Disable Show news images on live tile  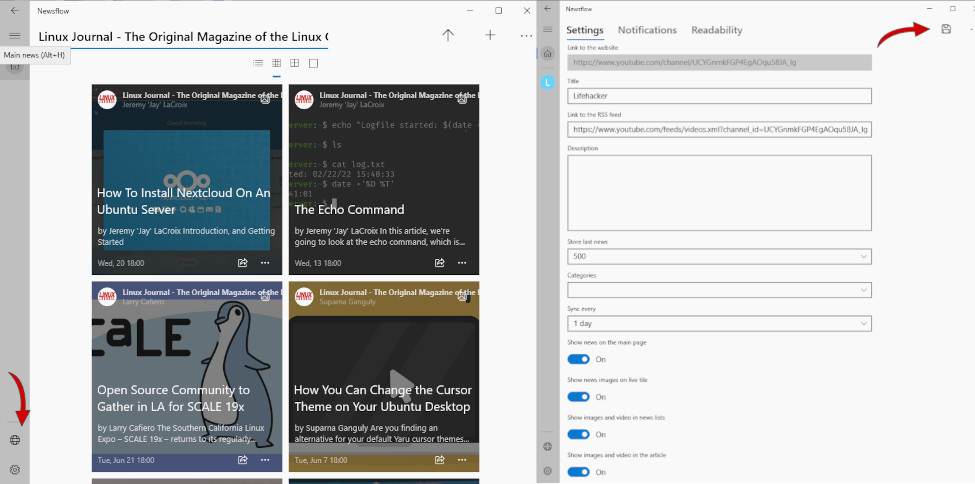578,397
